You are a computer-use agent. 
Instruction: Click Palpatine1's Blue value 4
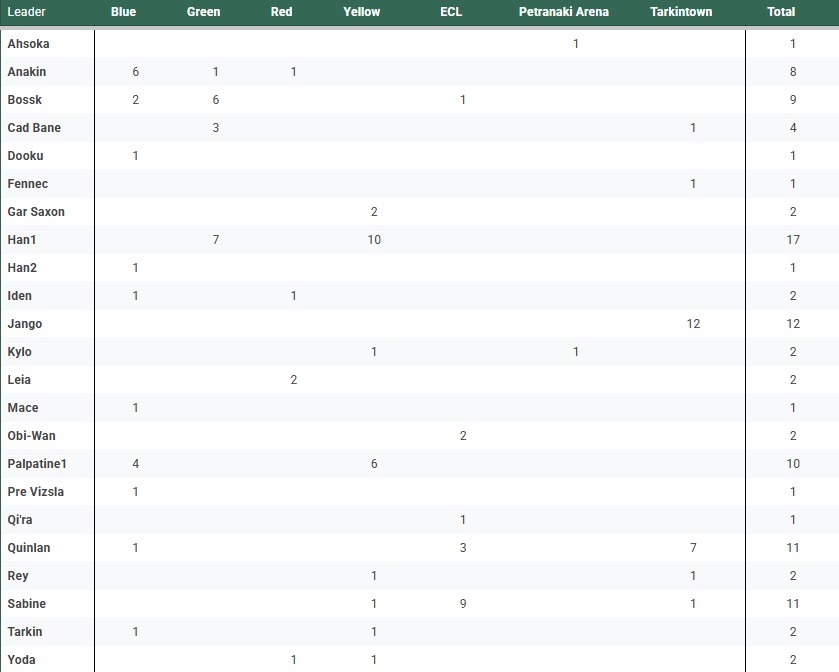[135, 464]
